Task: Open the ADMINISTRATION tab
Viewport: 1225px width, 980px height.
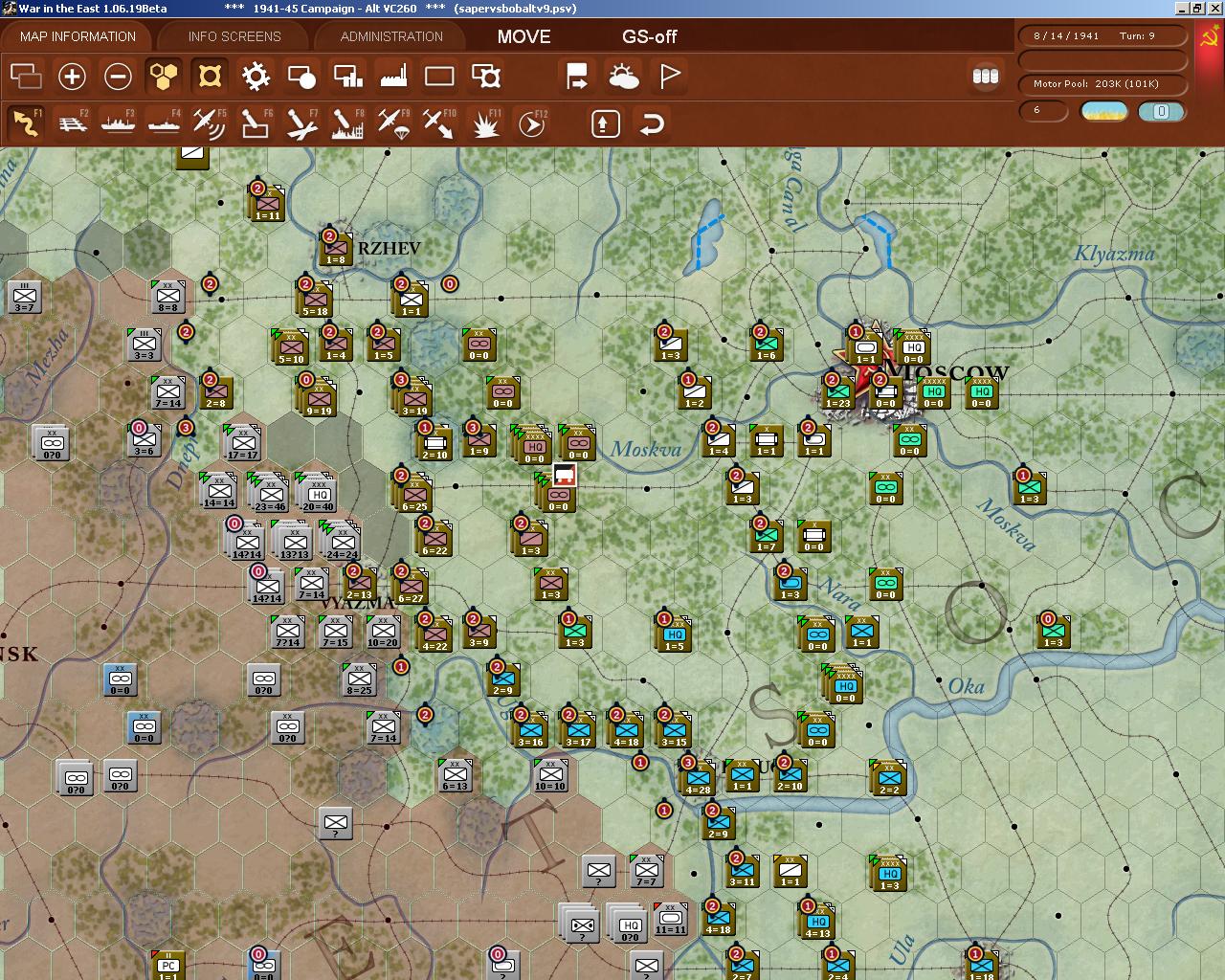Action: pos(391,36)
